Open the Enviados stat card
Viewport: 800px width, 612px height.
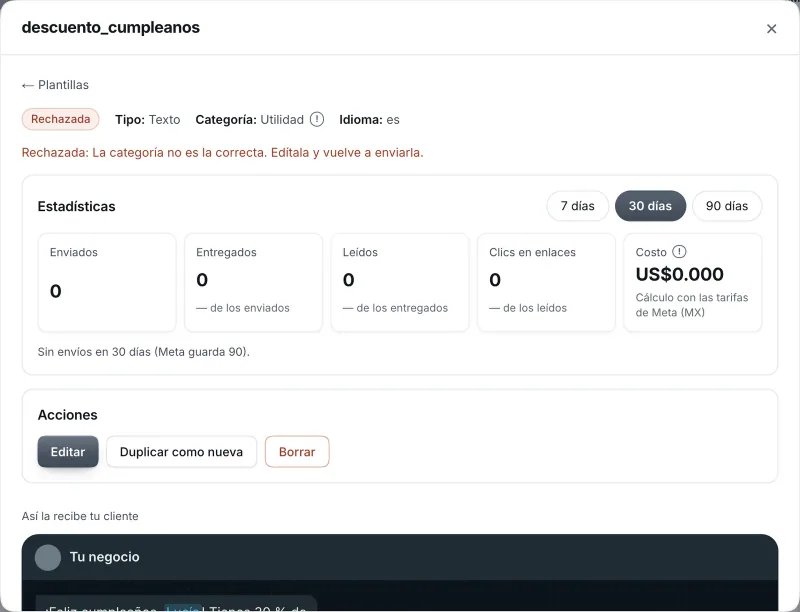pyautogui.click(x=107, y=283)
